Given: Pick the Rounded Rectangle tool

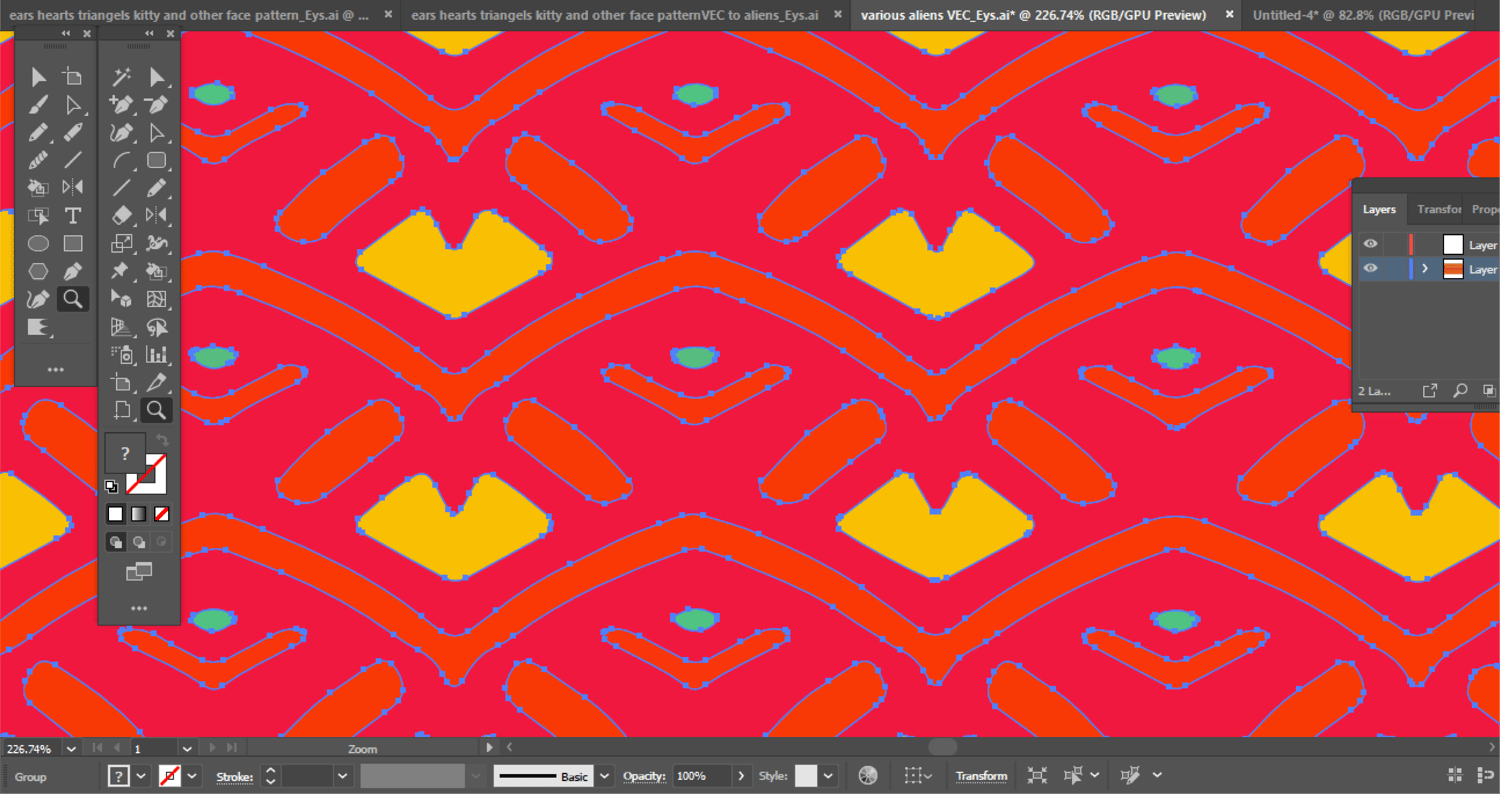Looking at the screenshot, I should pos(156,160).
